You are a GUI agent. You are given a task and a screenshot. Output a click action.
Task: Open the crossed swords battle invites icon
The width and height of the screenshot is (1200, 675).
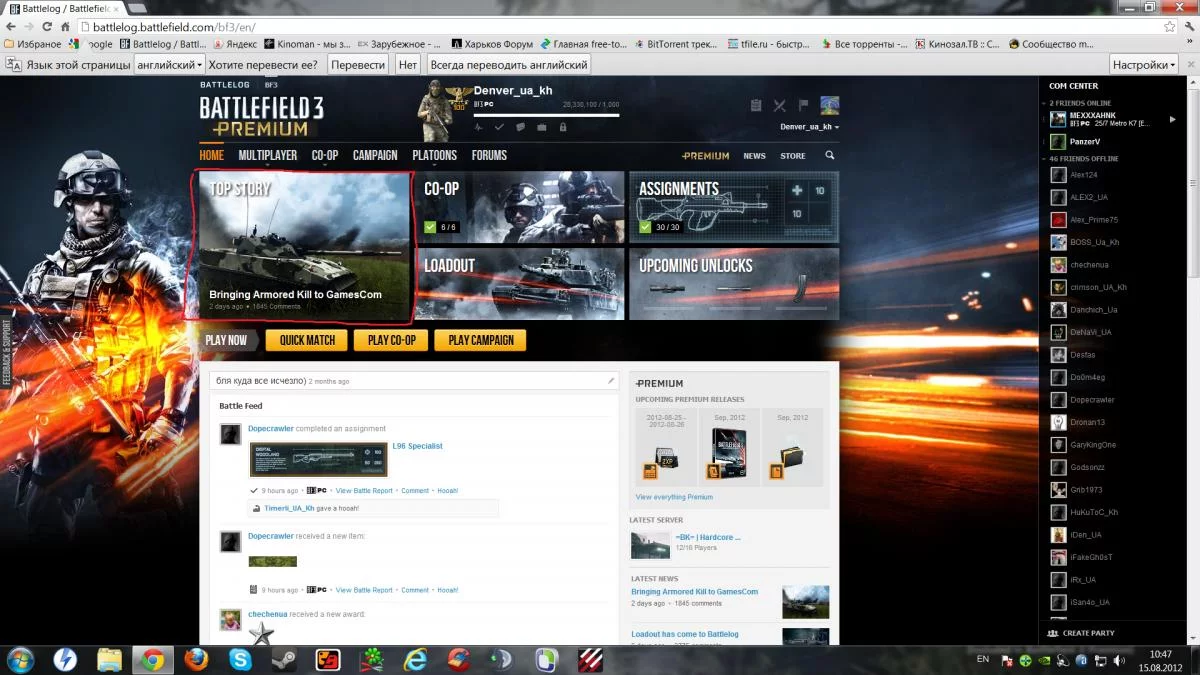click(779, 105)
